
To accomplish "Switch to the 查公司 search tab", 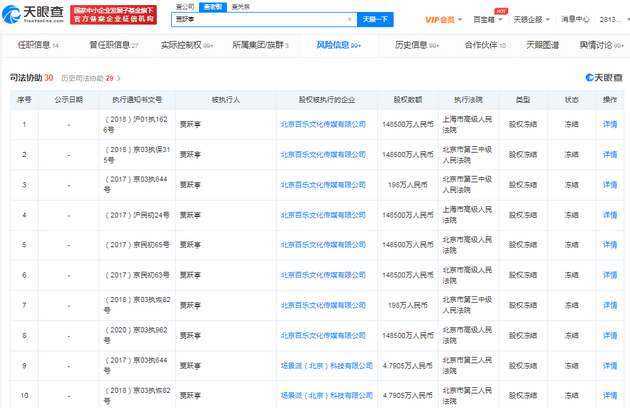I will [185, 7].
